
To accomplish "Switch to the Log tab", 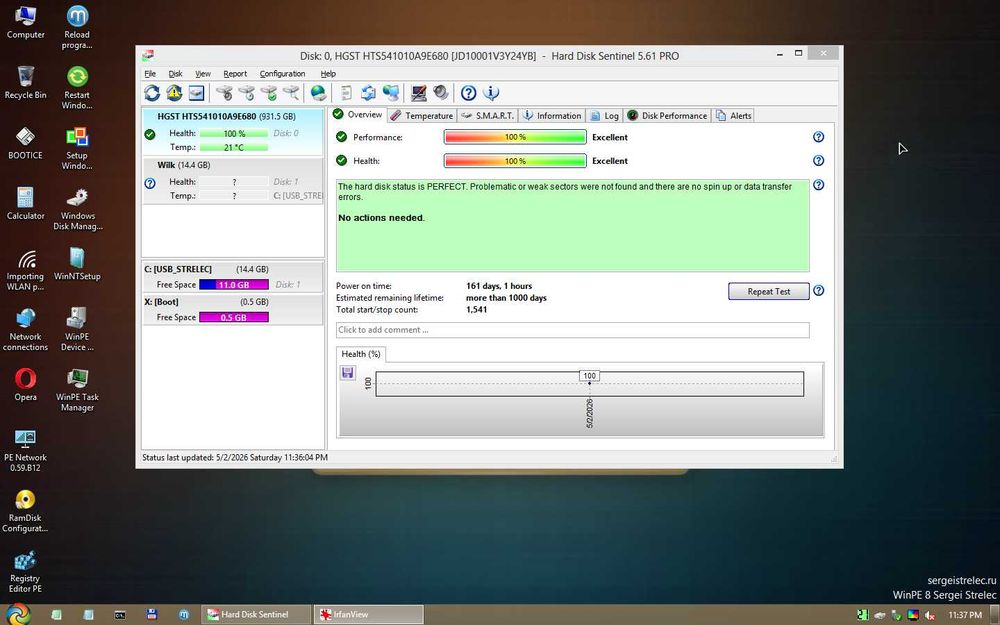I will [604, 115].
